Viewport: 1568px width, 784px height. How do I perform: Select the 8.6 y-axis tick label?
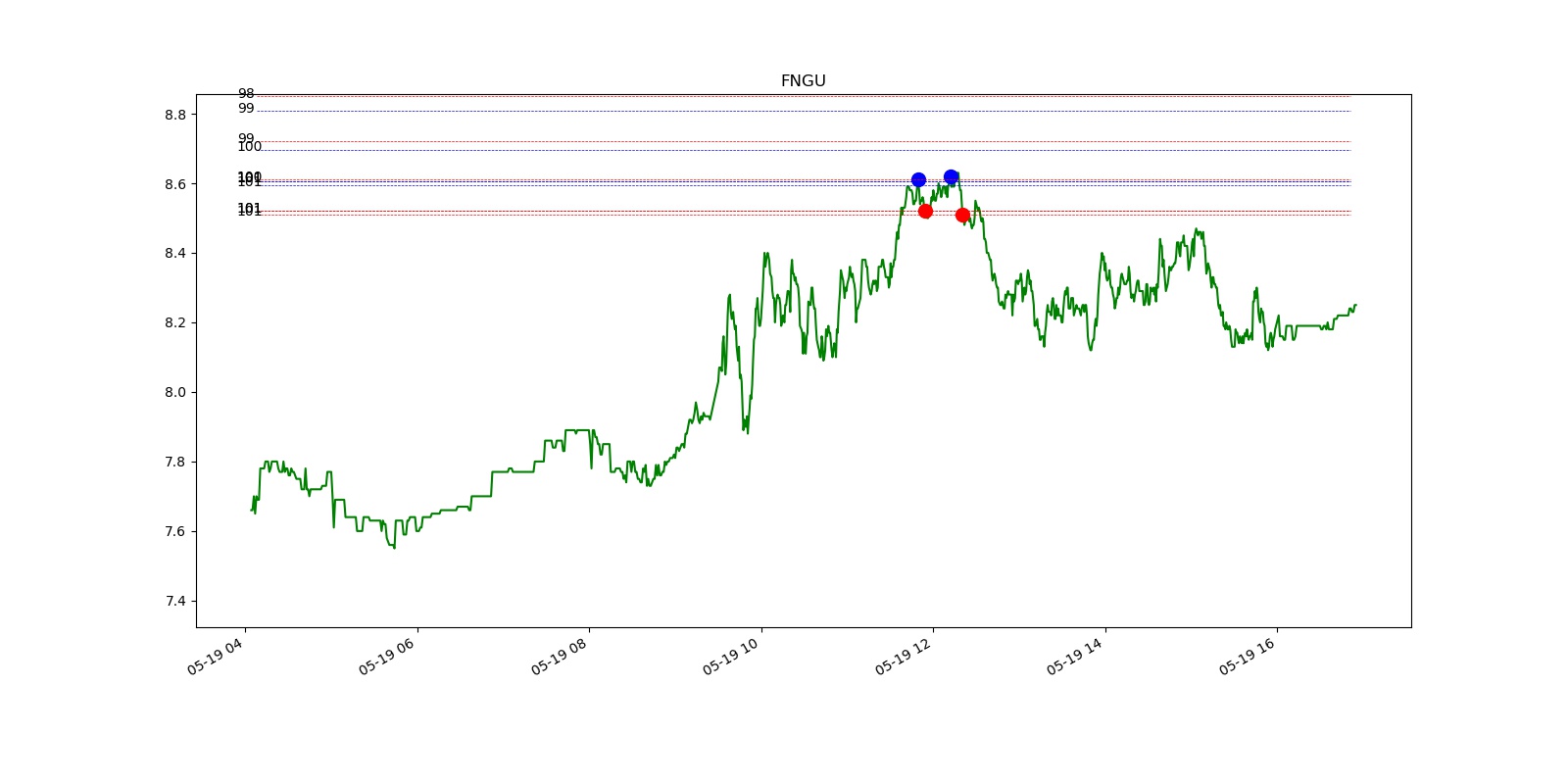click(x=175, y=184)
